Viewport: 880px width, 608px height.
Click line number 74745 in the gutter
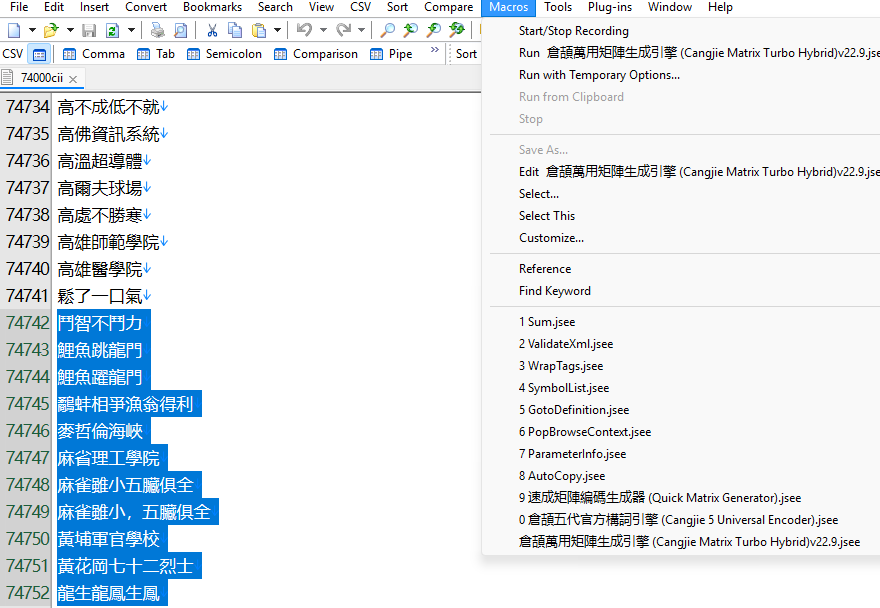tap(27, 404)
